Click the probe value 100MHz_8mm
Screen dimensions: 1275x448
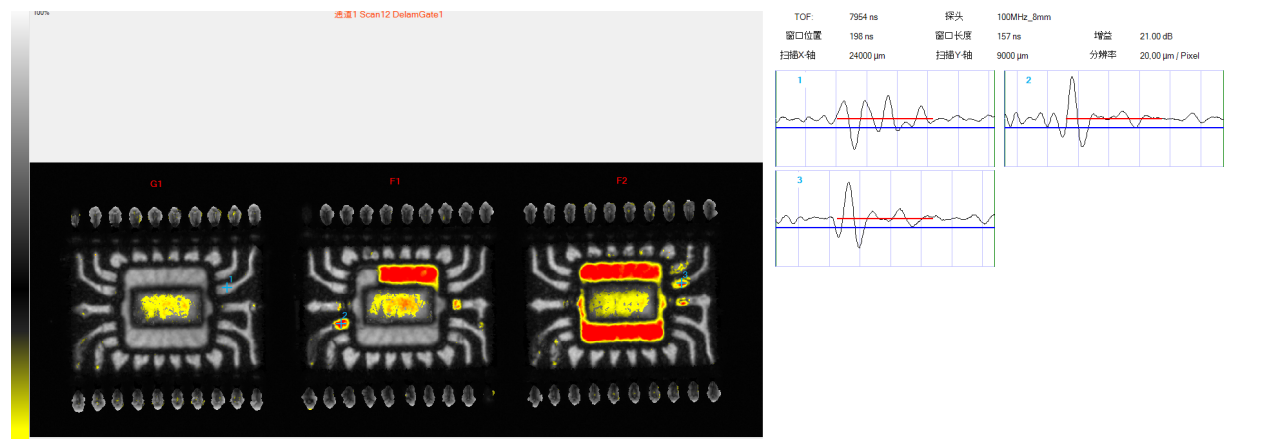pyautogui.click(x=1024, y=17)
